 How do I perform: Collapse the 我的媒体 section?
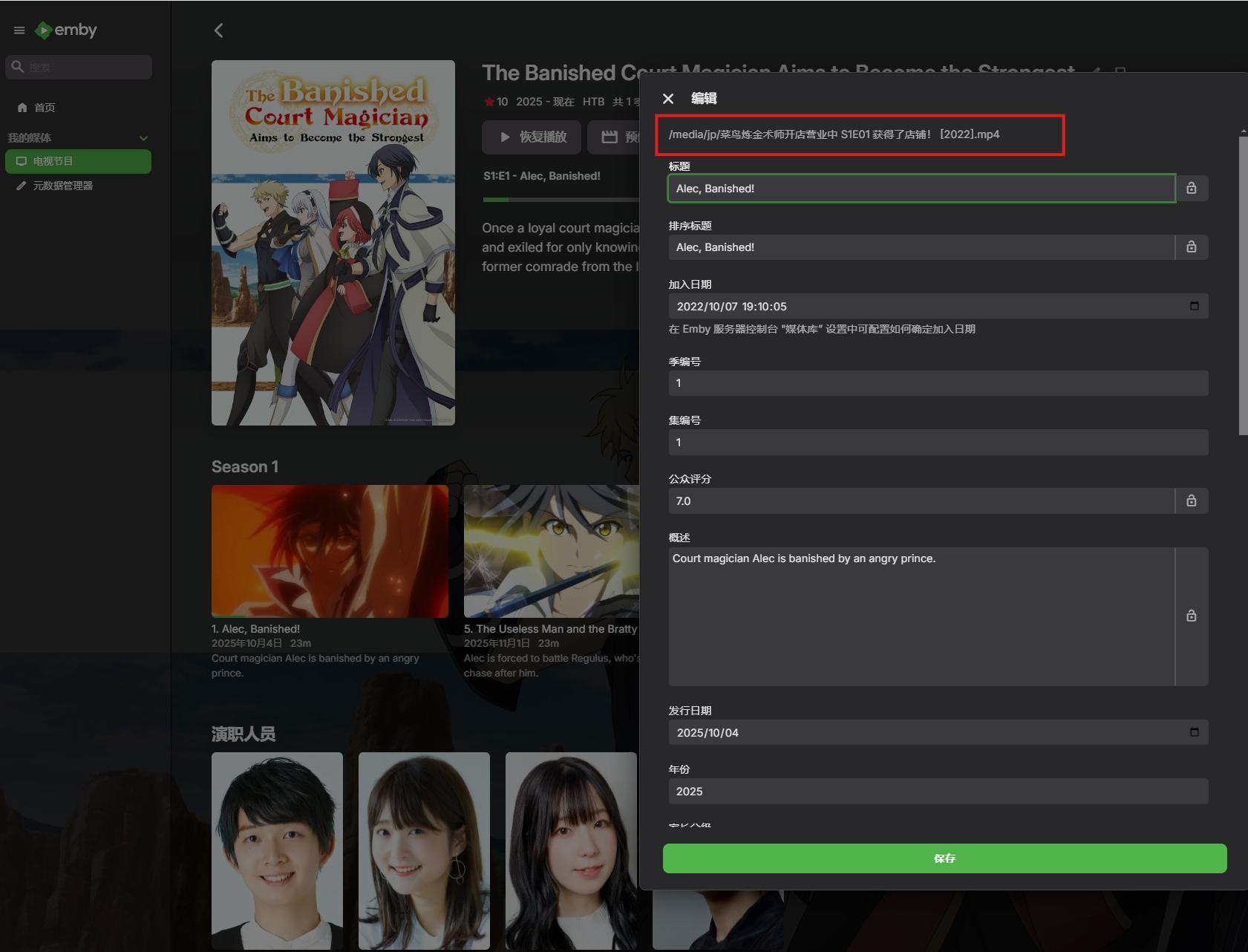(143, 138)
